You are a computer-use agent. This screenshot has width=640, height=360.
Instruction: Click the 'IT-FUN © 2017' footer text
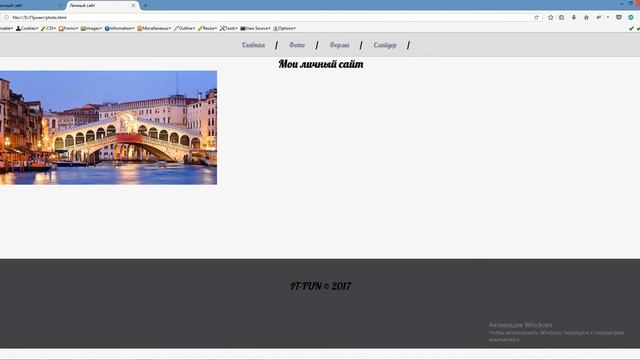click(x=320, y=286)
